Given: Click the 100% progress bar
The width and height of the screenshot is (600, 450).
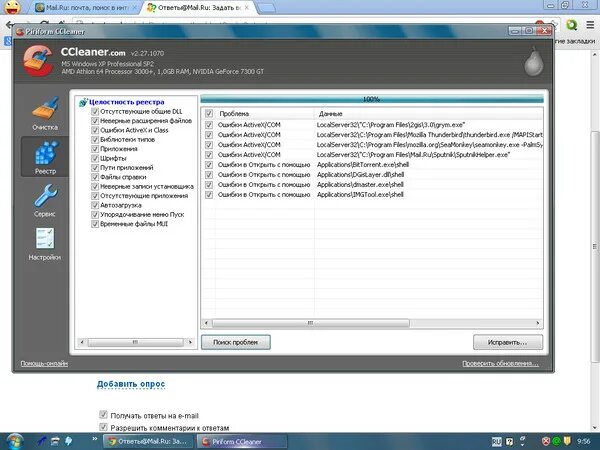Looking at the screenshot, I should [x=372, y=99].
